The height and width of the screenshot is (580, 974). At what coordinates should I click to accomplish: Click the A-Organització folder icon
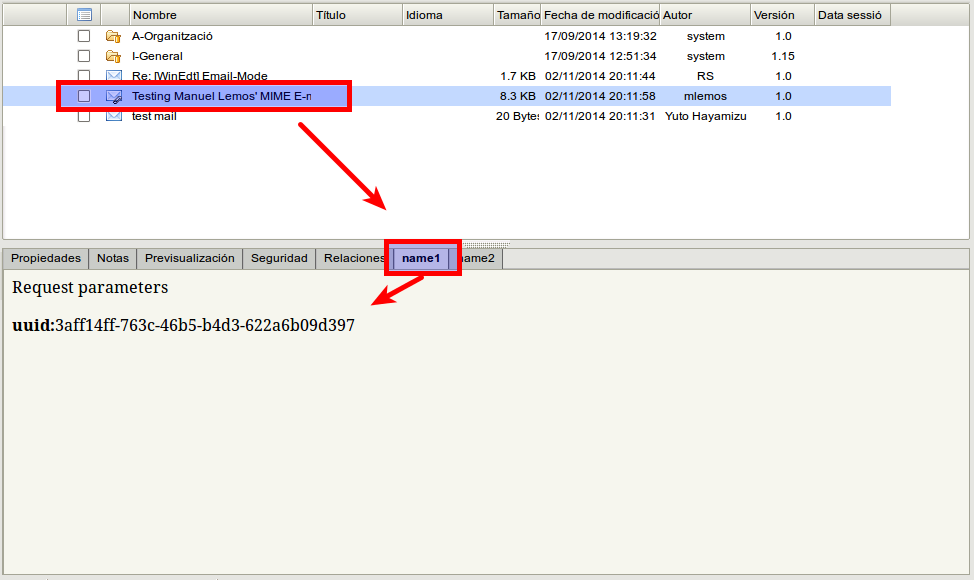[x=113, y=36]
